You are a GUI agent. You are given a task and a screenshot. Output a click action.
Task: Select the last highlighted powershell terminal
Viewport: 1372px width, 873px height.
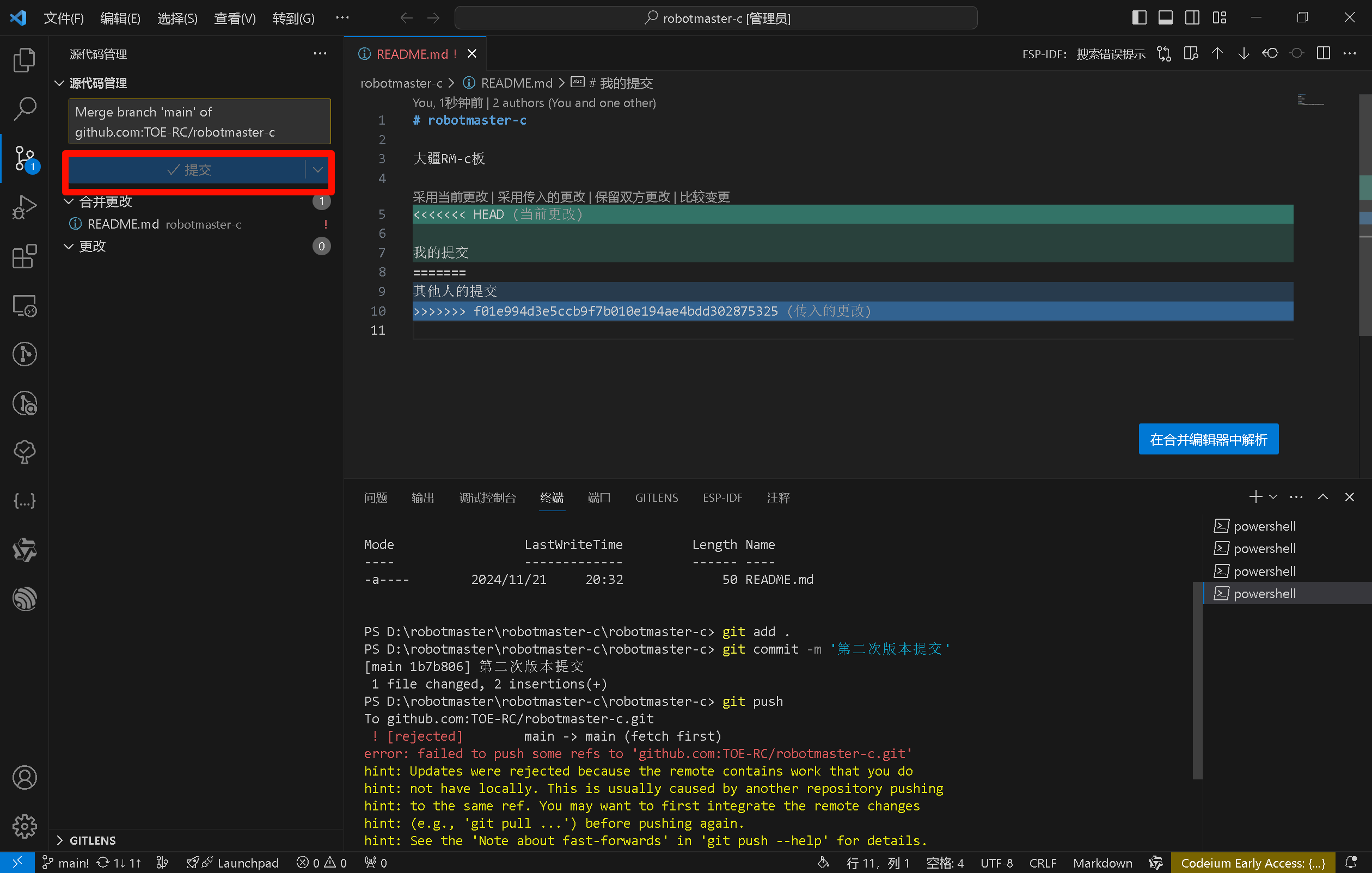coord(1287,593)
